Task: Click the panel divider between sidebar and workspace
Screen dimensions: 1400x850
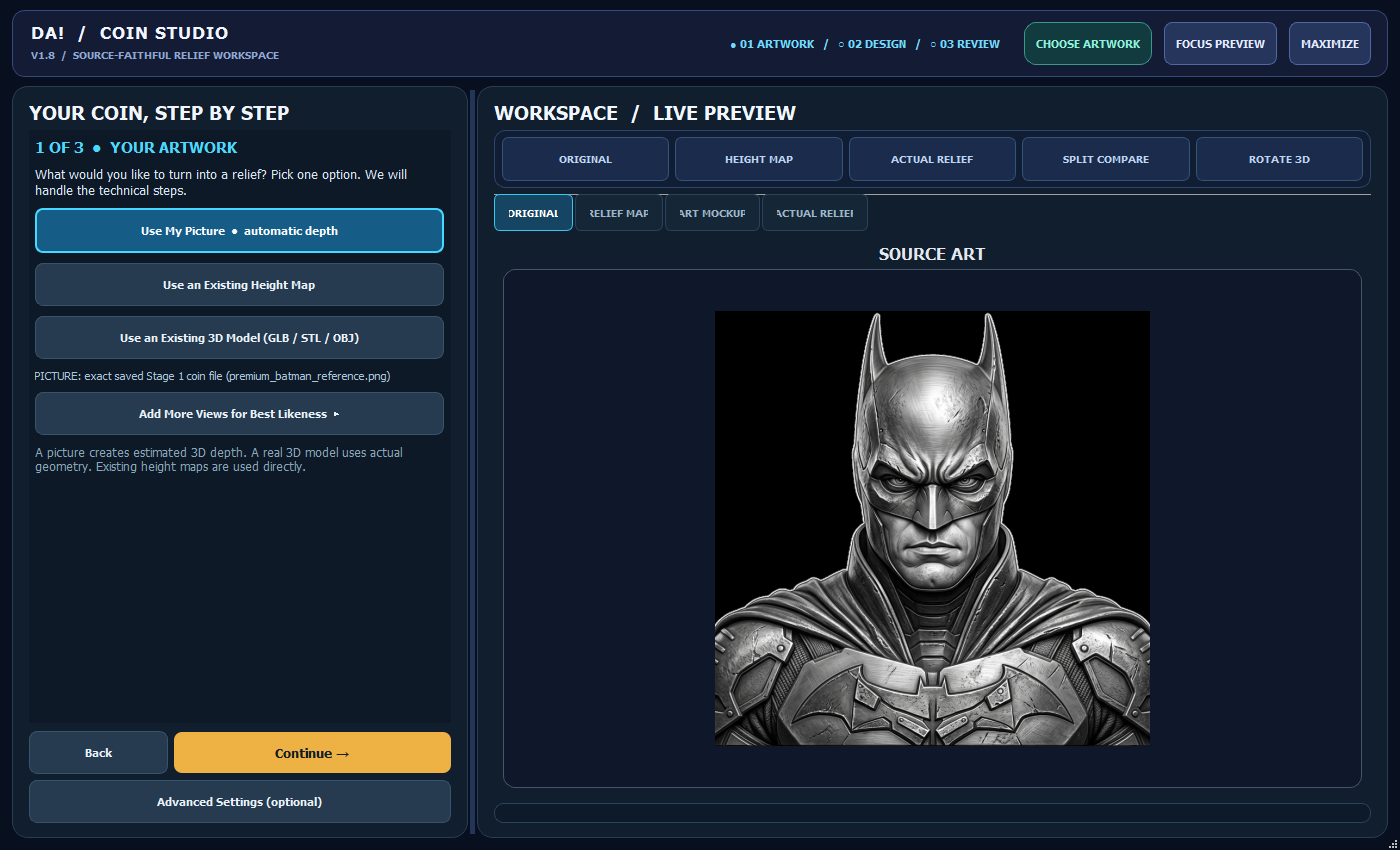Action: (x=472, y=463)
